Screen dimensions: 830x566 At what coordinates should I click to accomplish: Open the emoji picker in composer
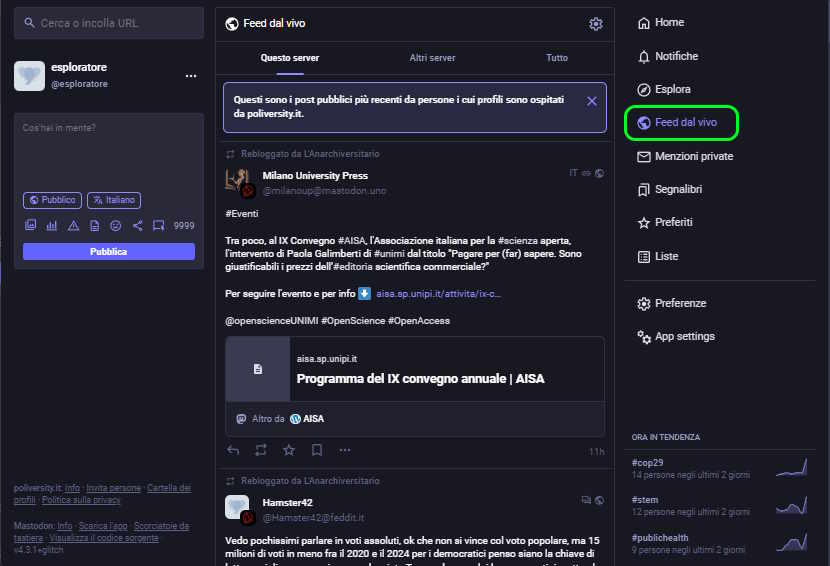coord(115,226)
